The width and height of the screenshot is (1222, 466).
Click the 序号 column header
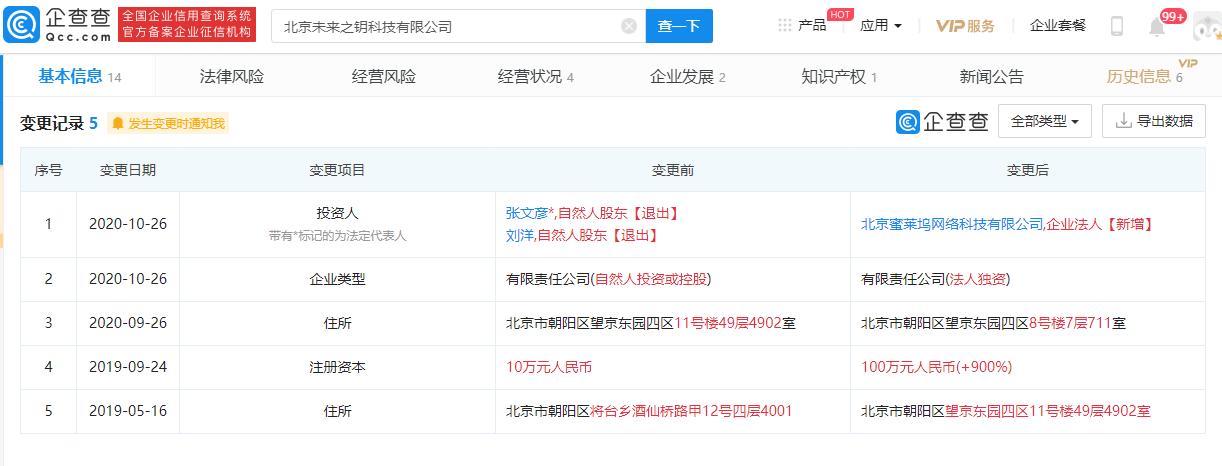(x=48, y=170)
